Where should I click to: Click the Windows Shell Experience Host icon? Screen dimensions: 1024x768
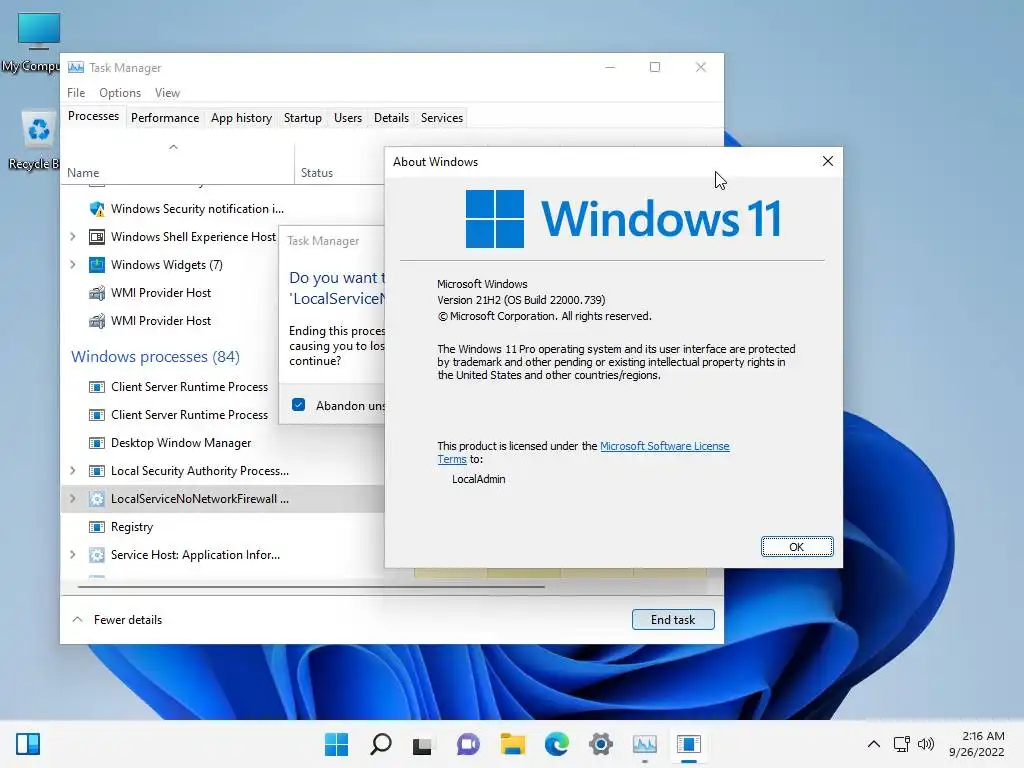[x=97, y=237]
